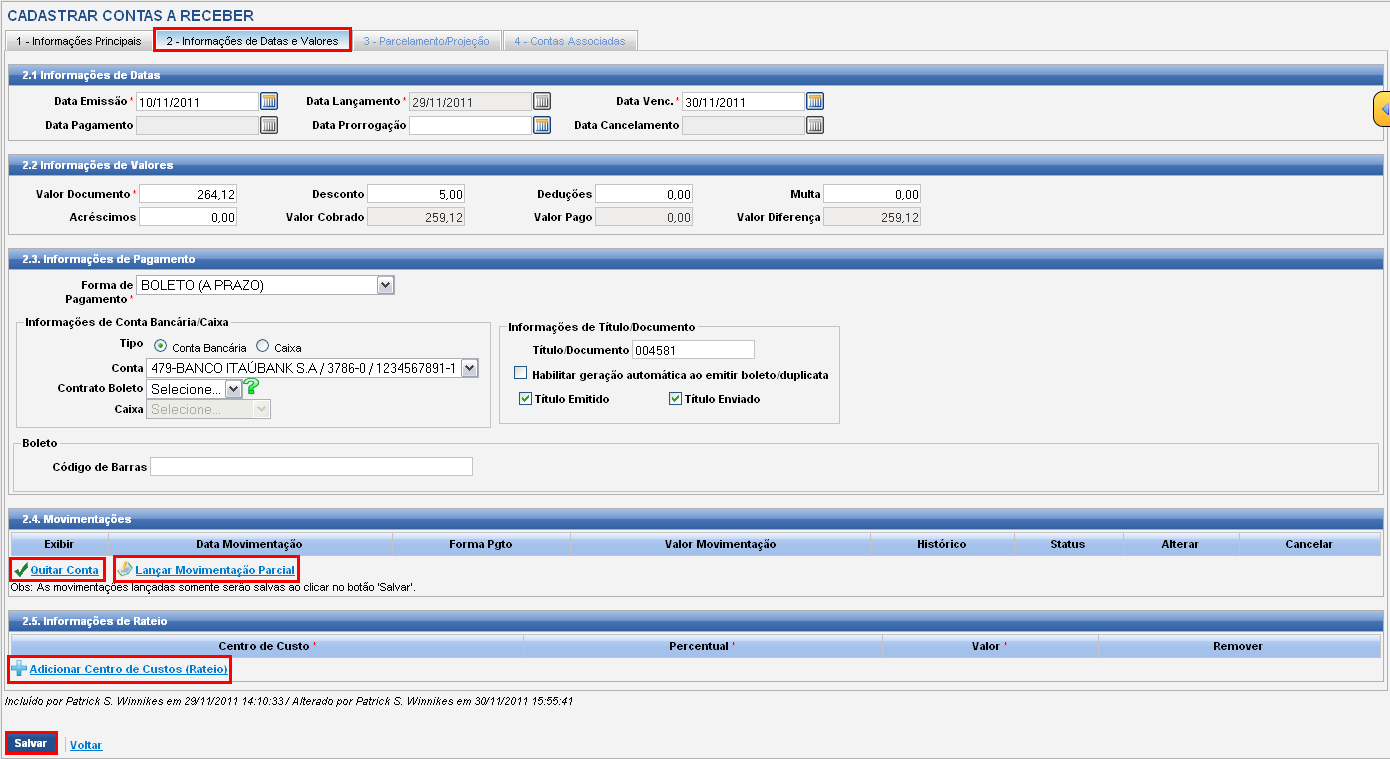Open the disabled Caixa Selecione dropdown
The image size is (1390, 759).
point(209,409)
